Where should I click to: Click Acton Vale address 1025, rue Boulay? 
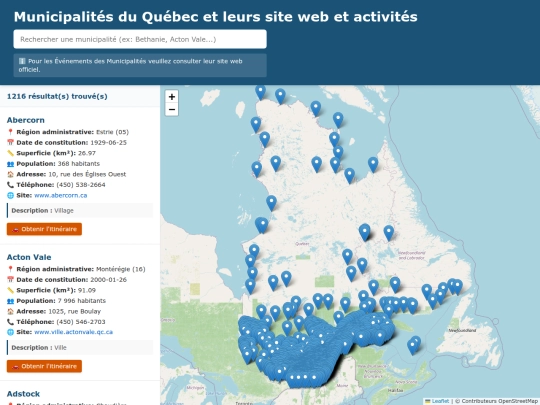coord(75,311)
